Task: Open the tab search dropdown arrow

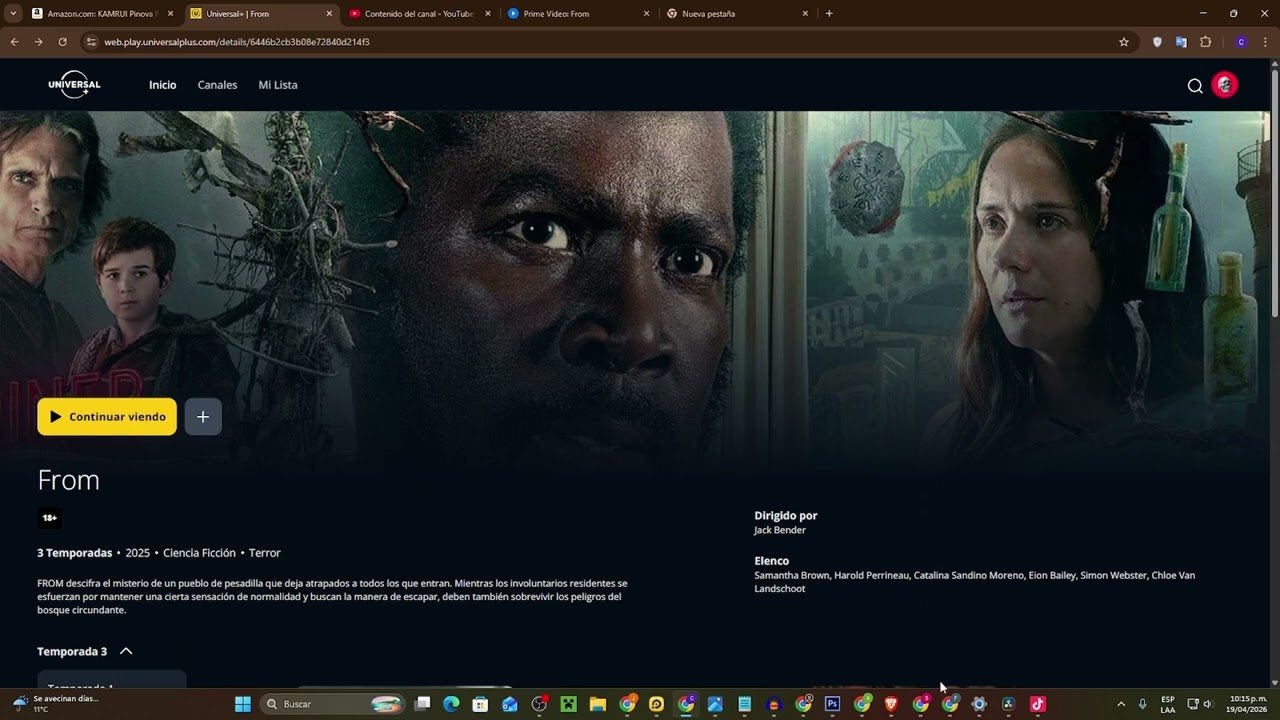Action: point(12,14)
